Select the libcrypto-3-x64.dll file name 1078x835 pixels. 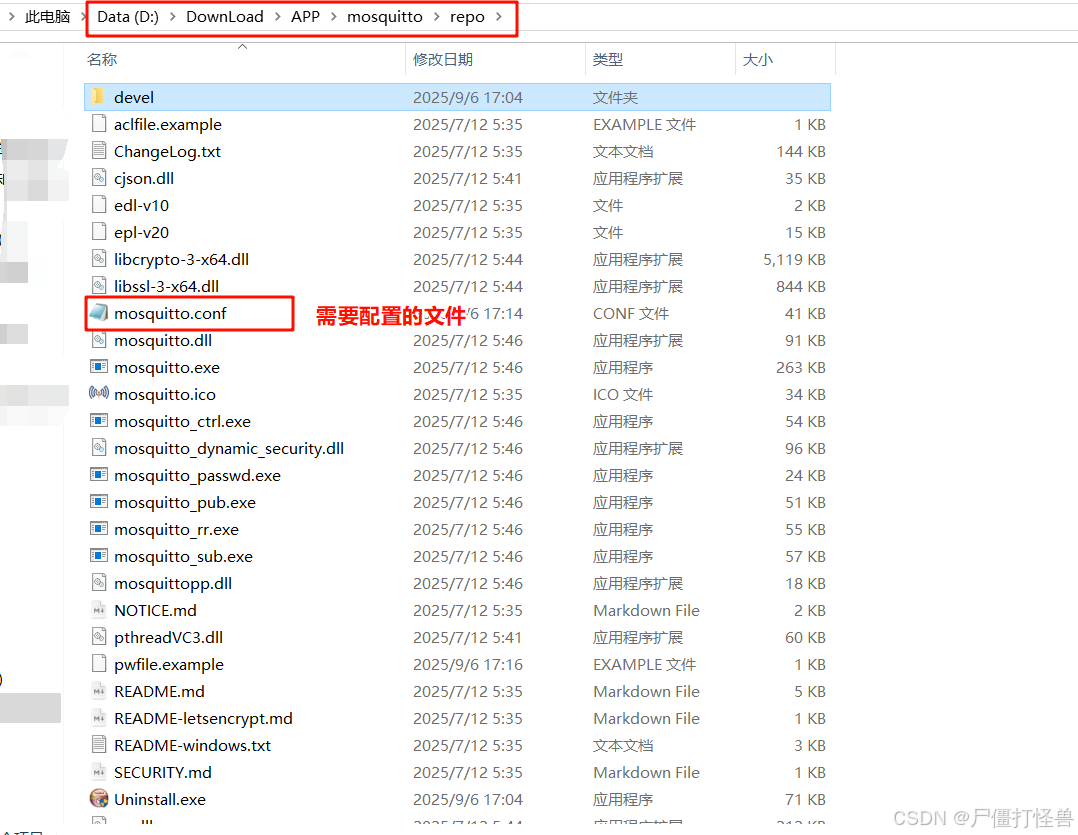pos(182,259)
